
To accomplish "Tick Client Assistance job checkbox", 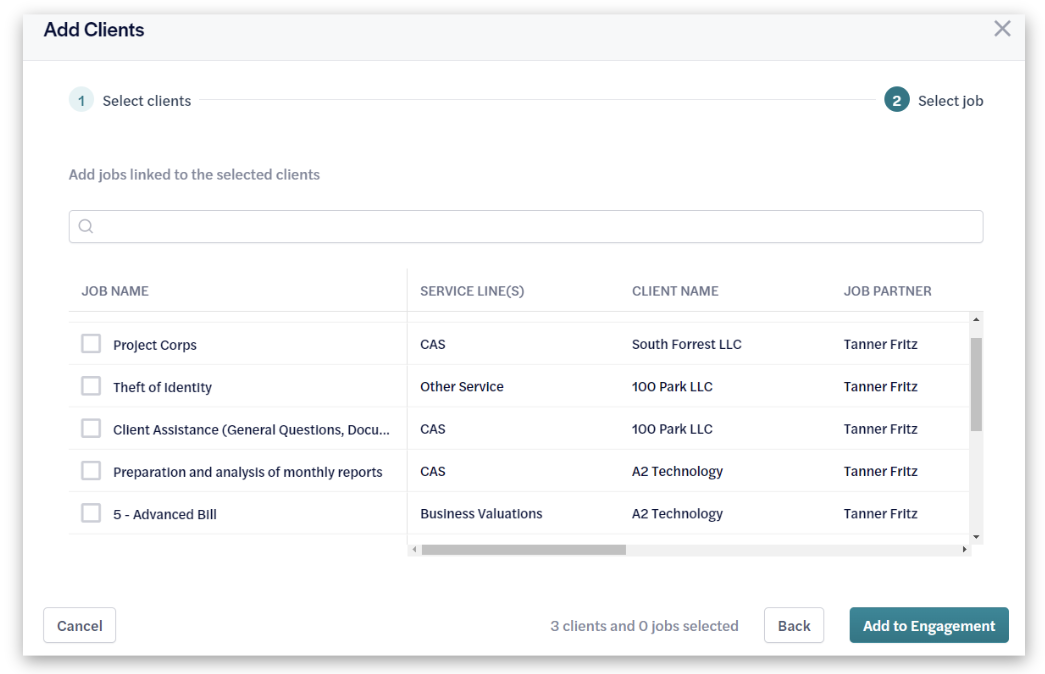I will (91, 429).
